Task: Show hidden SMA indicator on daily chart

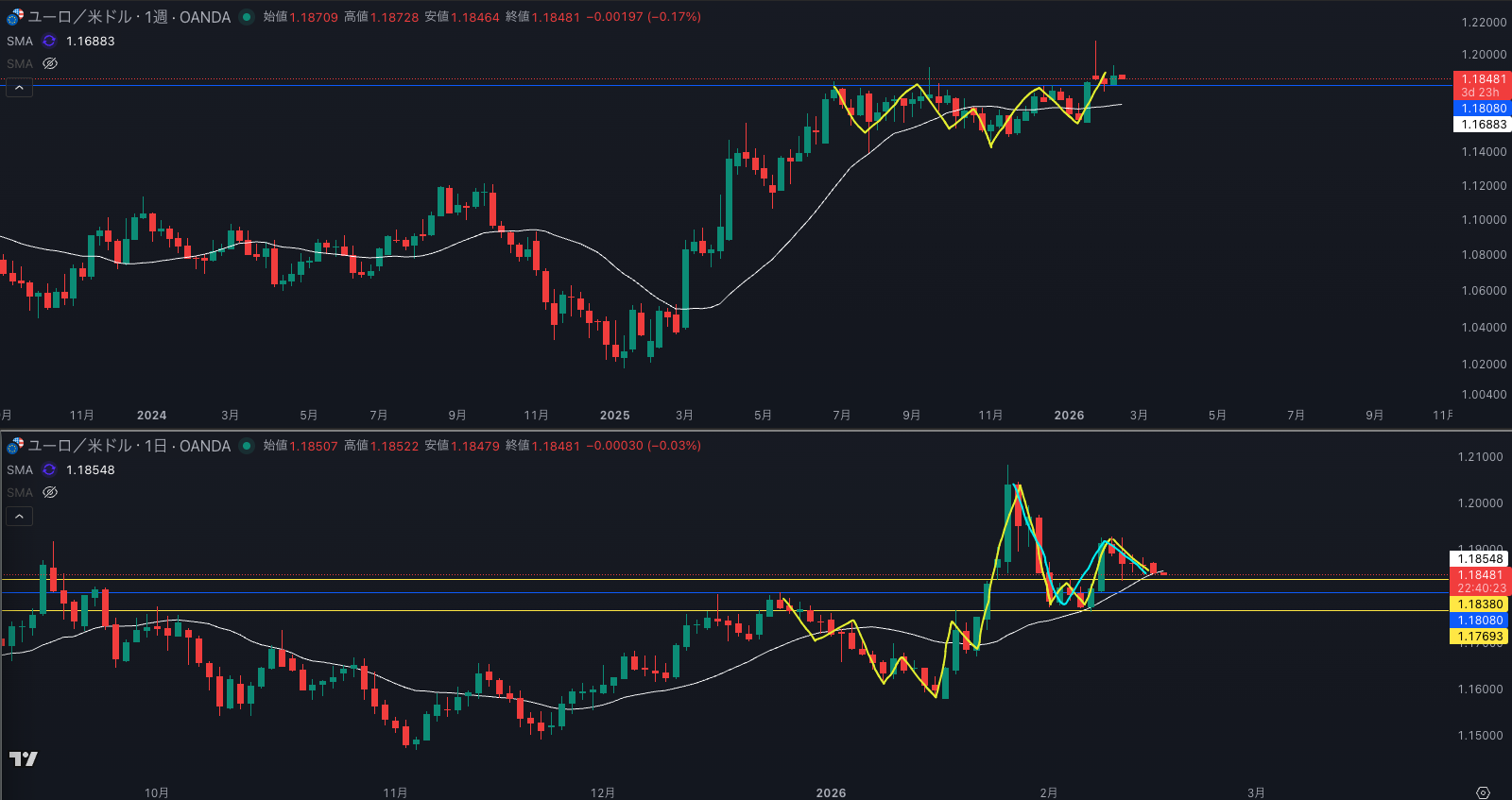Action: point(50,492)
